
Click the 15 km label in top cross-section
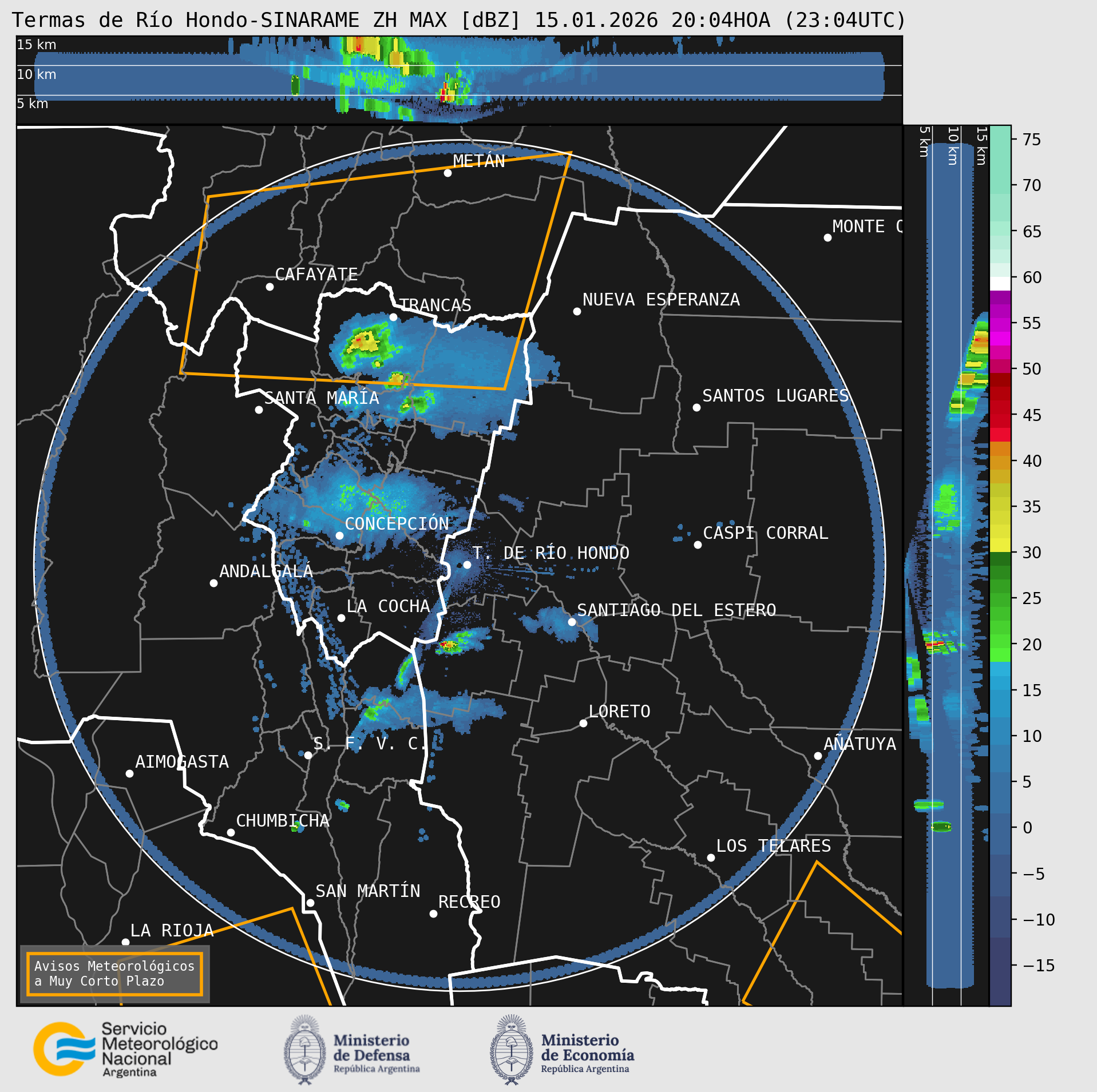[x=37, y=45]
